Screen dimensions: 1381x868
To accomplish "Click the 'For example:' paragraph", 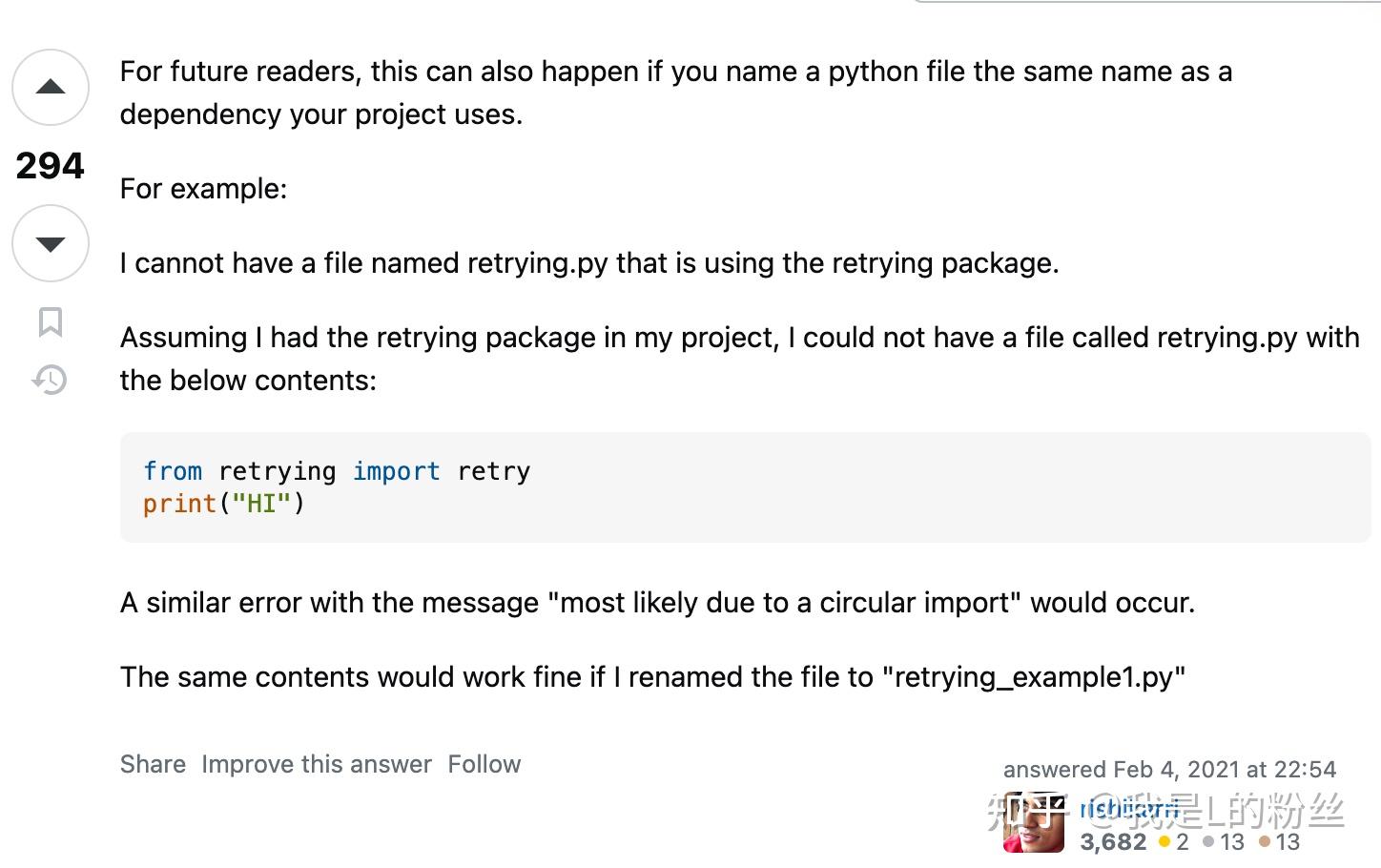I will pyautogui.click(x=203, y=189).
